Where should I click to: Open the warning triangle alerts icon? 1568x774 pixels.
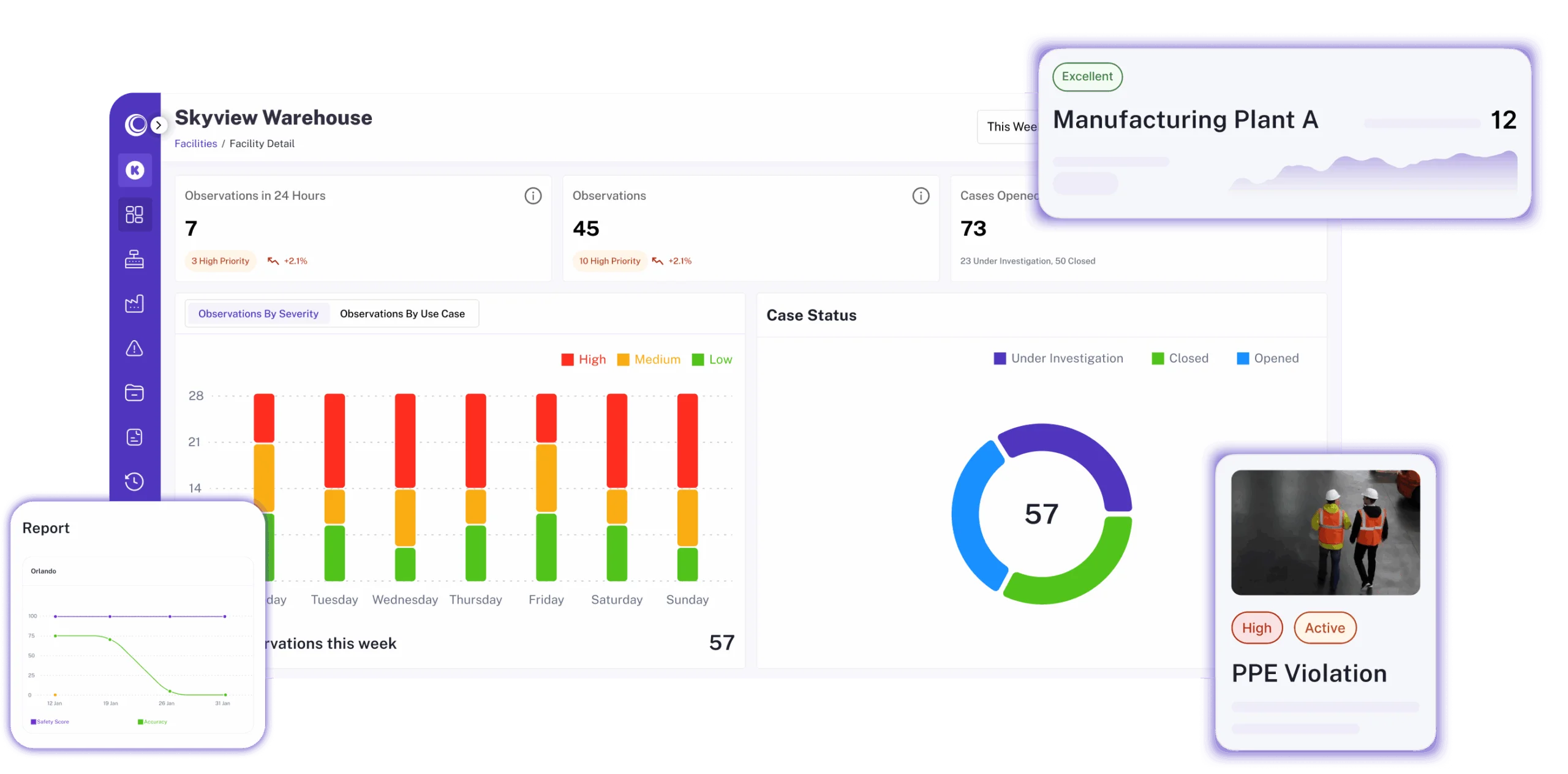[135, 348]
